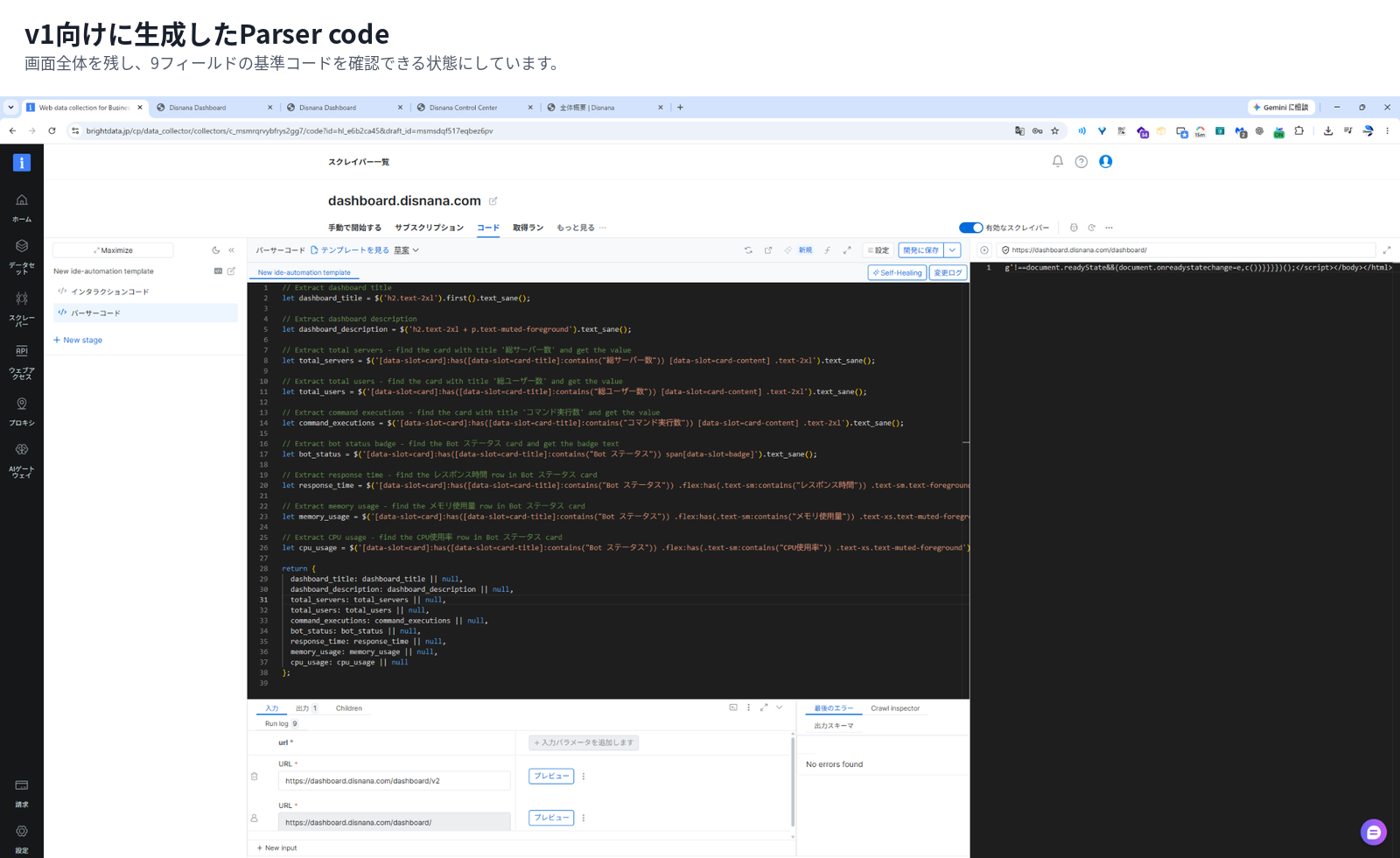Click the play button beside preview URL
Image resolution: width=1400 pixels, height=858 pixels.
pyautogui.click(x=984, y=250)
